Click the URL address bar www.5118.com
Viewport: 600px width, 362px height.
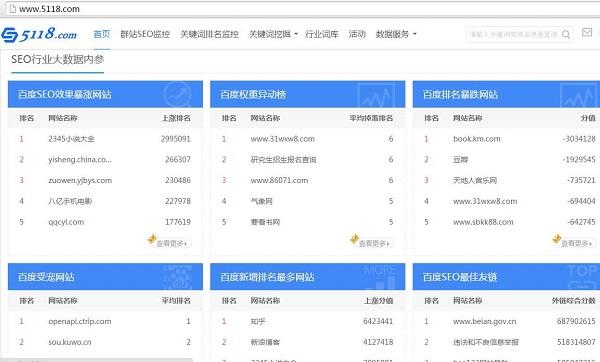click(49, 9)
